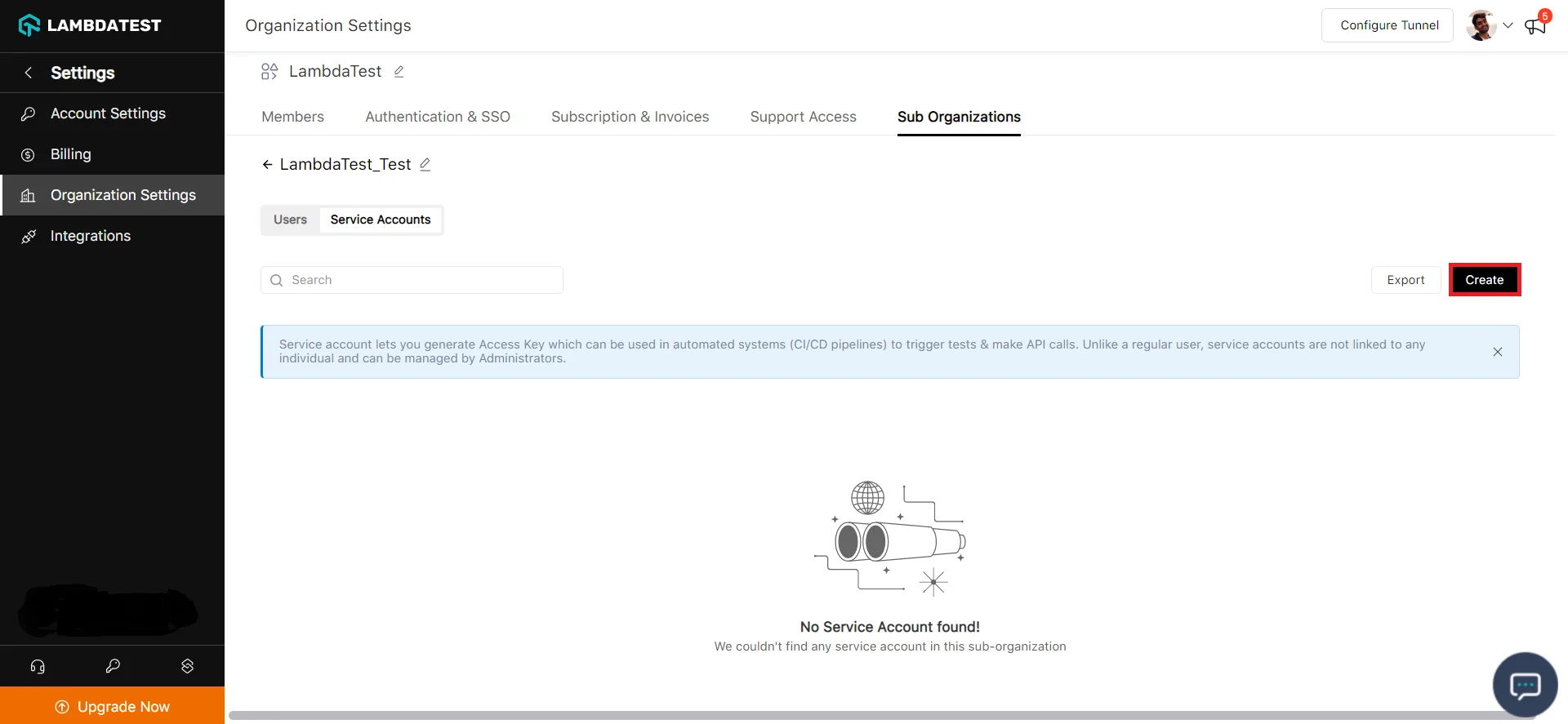The width and height of the screenshot is (1568, 724).
Task: Open the Subscription & Invoices tab
Action: coord(630,117)
